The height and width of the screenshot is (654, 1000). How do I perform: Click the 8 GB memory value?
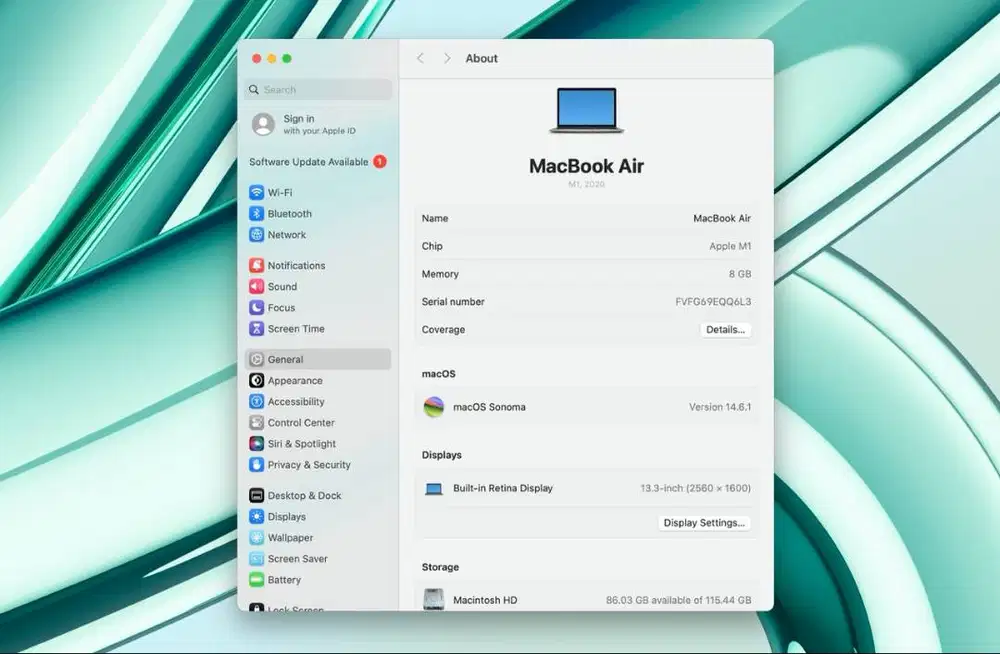click(740, 274)
